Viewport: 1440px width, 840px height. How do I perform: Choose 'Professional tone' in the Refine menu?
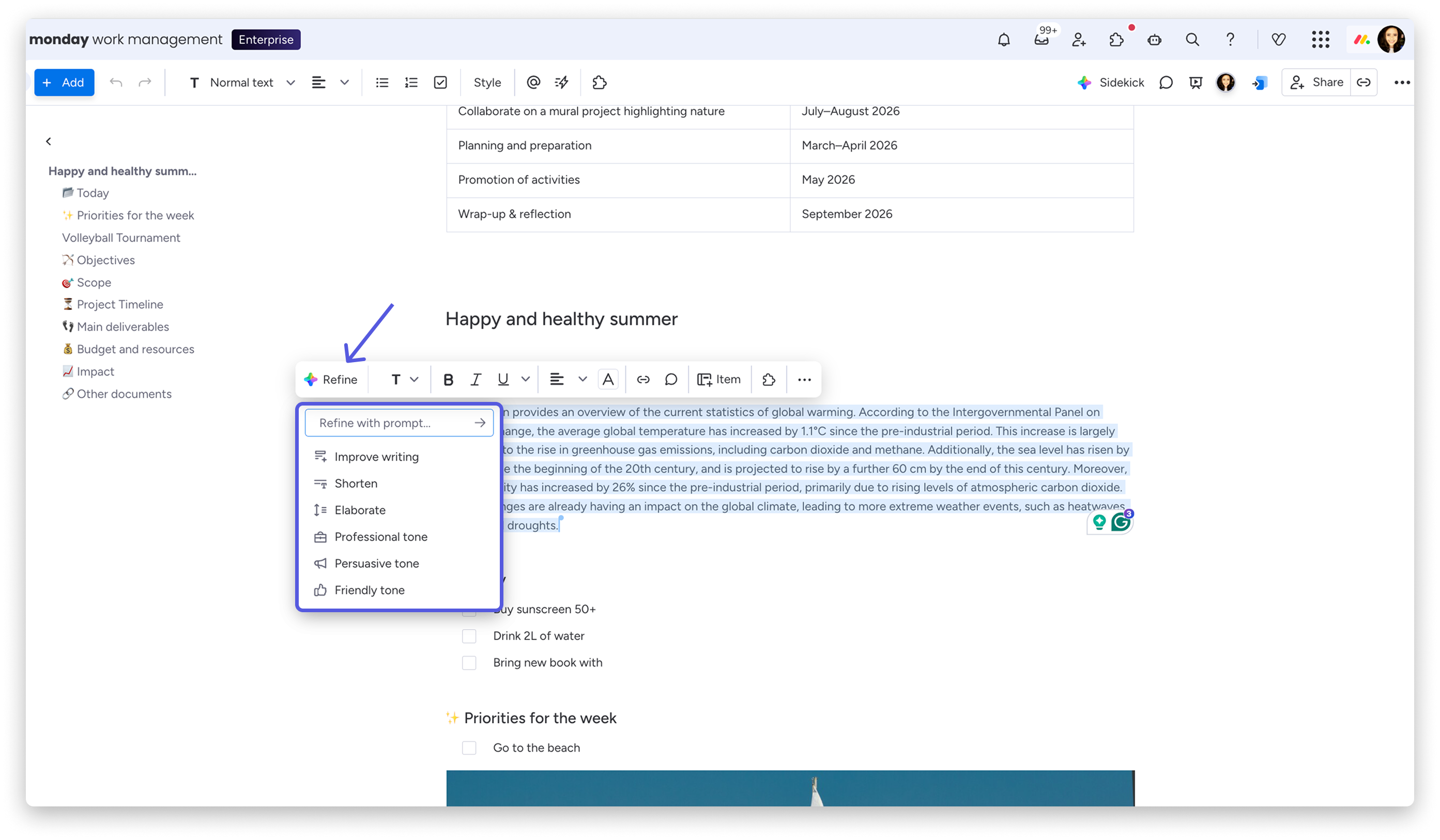[380, 536]
